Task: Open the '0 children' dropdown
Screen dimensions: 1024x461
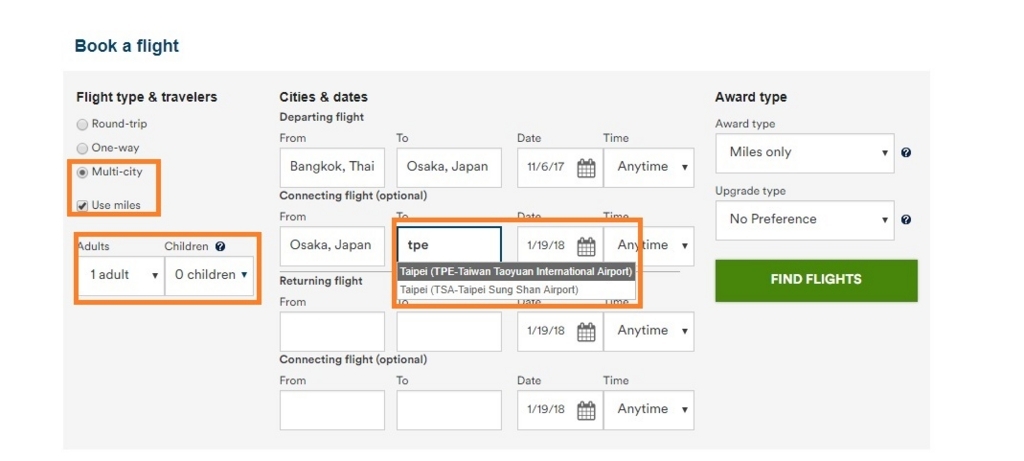Action: pos(210,275)
